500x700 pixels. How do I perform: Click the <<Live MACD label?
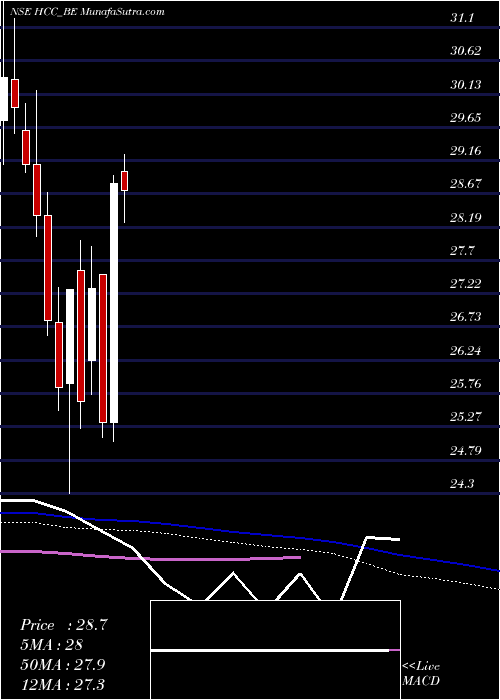coord(421,674)
